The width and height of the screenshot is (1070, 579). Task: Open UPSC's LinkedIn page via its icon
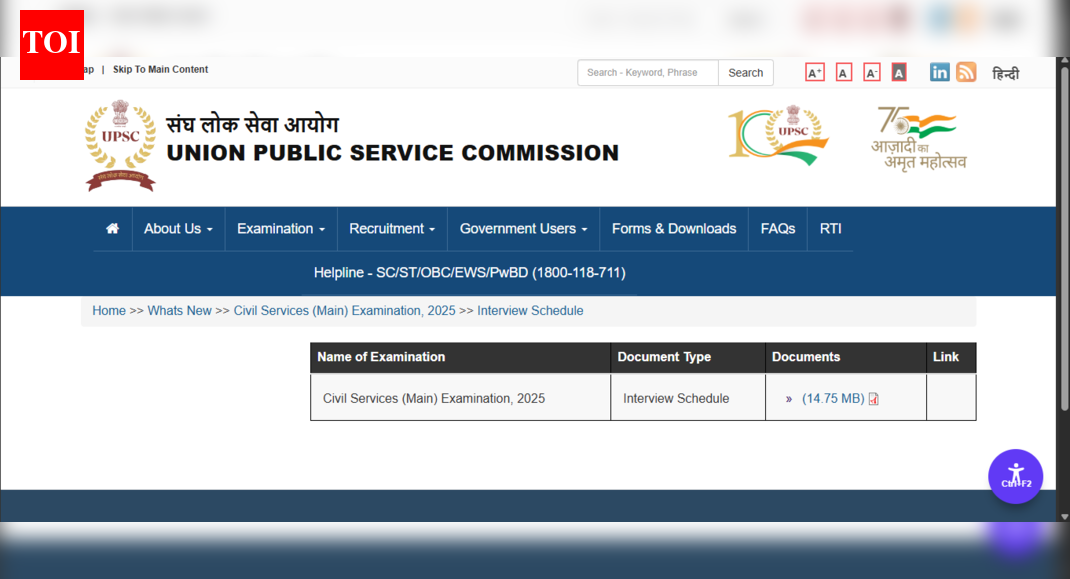pyautogui.click(x=939, y=72)
